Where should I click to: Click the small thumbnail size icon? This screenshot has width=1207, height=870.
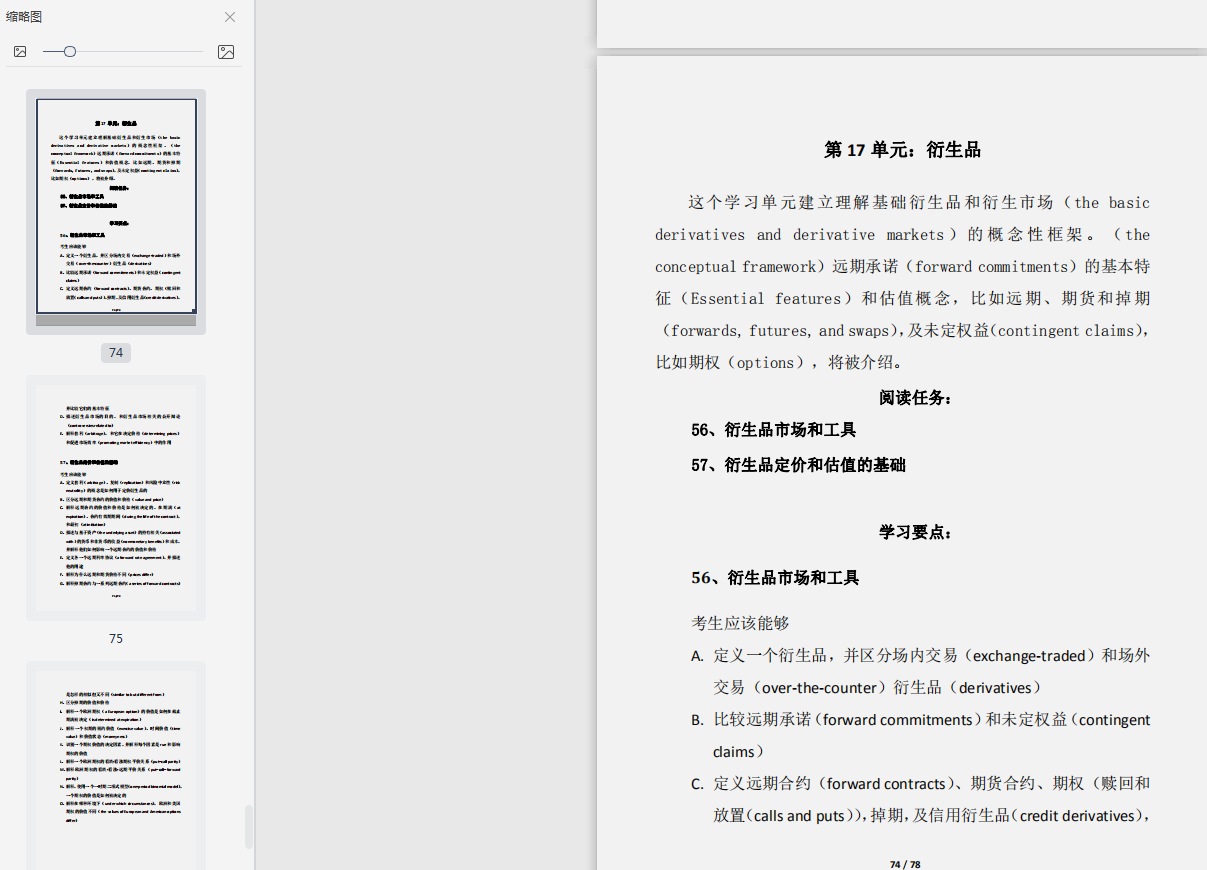pyautogui.click(x=20, y=52)
